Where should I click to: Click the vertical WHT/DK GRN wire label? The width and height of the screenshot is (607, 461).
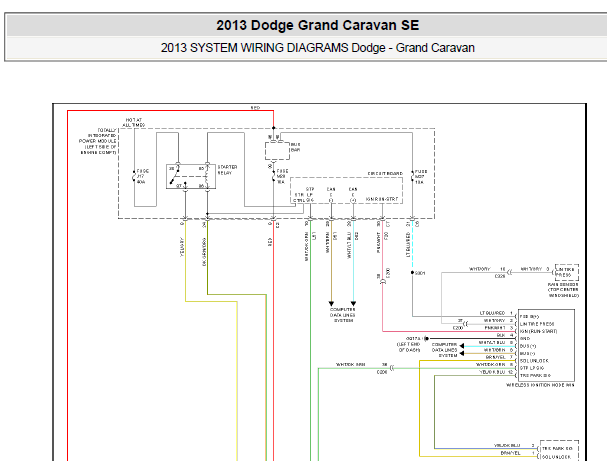click(x=307, y=246)
